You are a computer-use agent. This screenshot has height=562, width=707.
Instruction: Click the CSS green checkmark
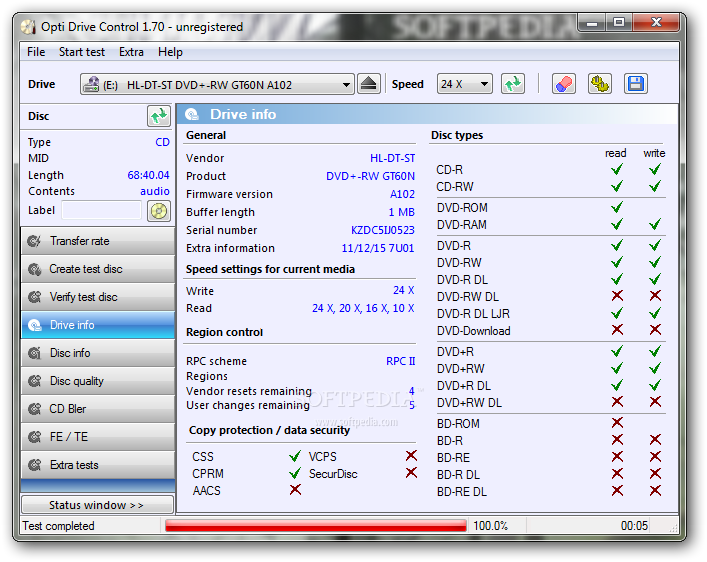[x=295, y=456]
